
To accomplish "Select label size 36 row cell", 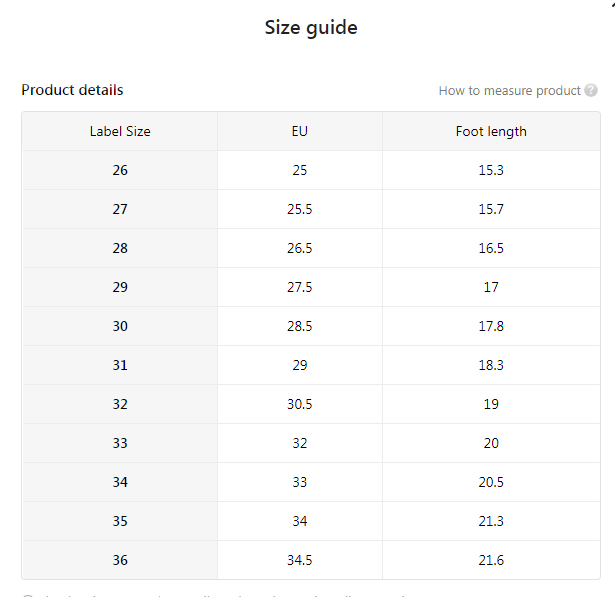I will pos(120,560).
